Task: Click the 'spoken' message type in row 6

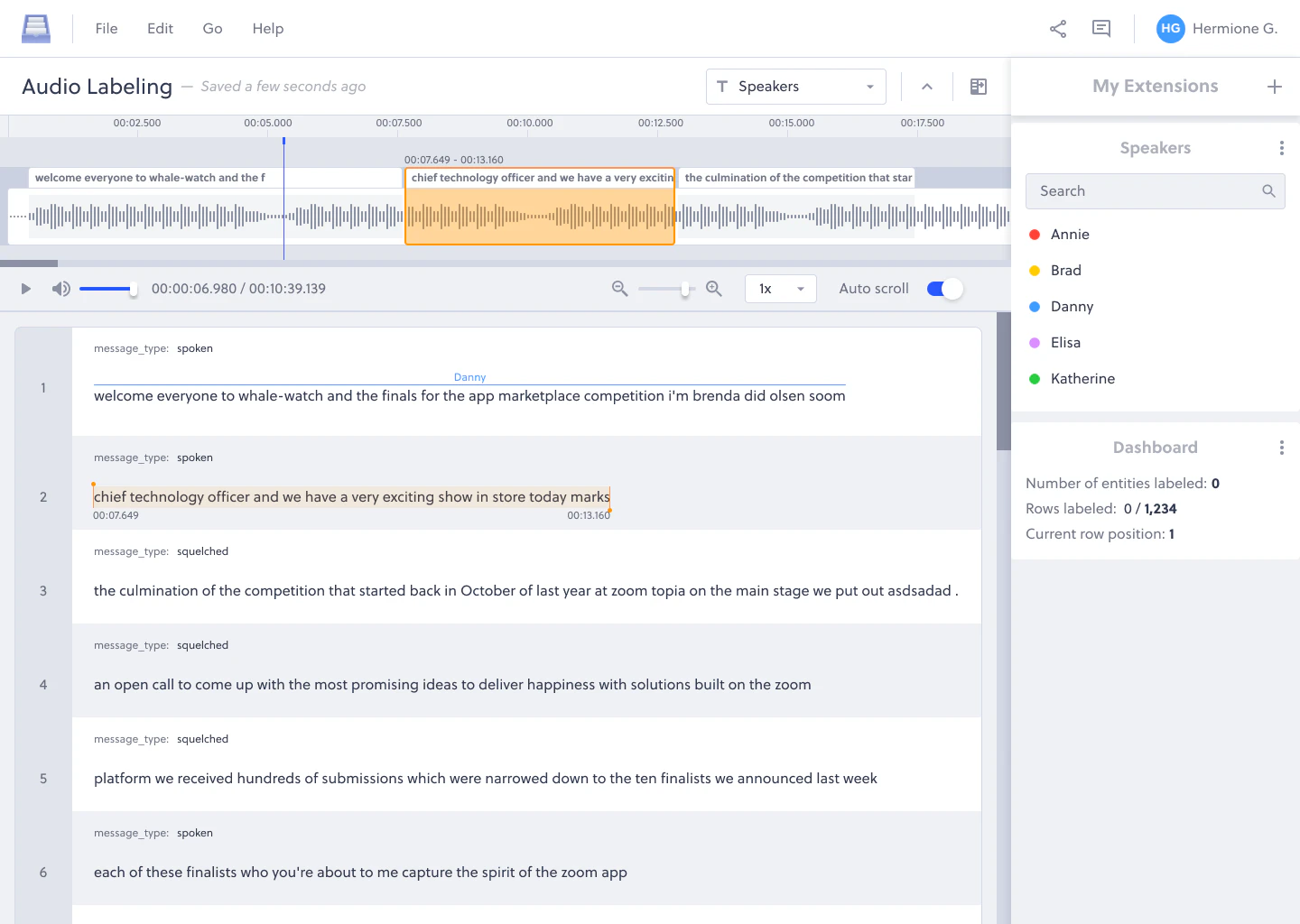Action: (x=195, y=833)
